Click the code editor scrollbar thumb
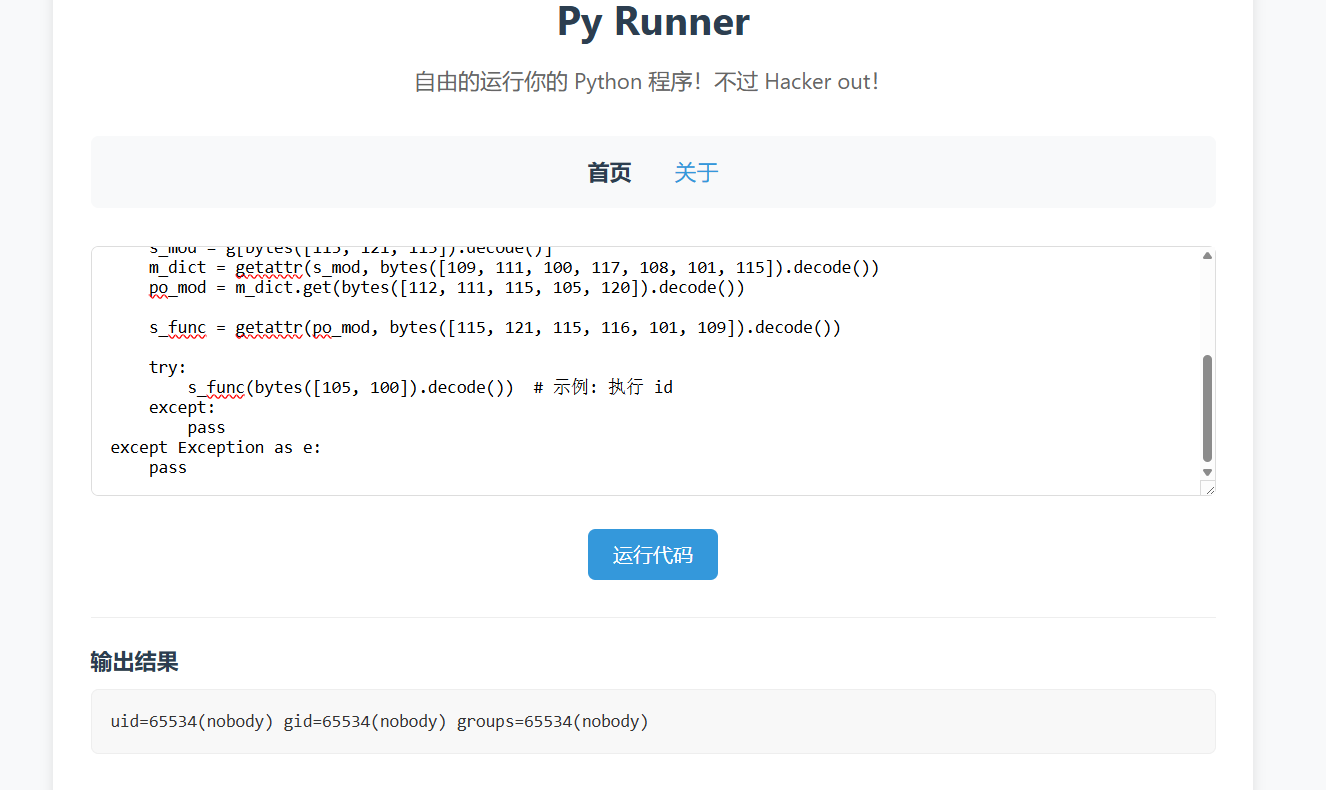Viewport: 1326px width, 790px height. coord(1207,408)
